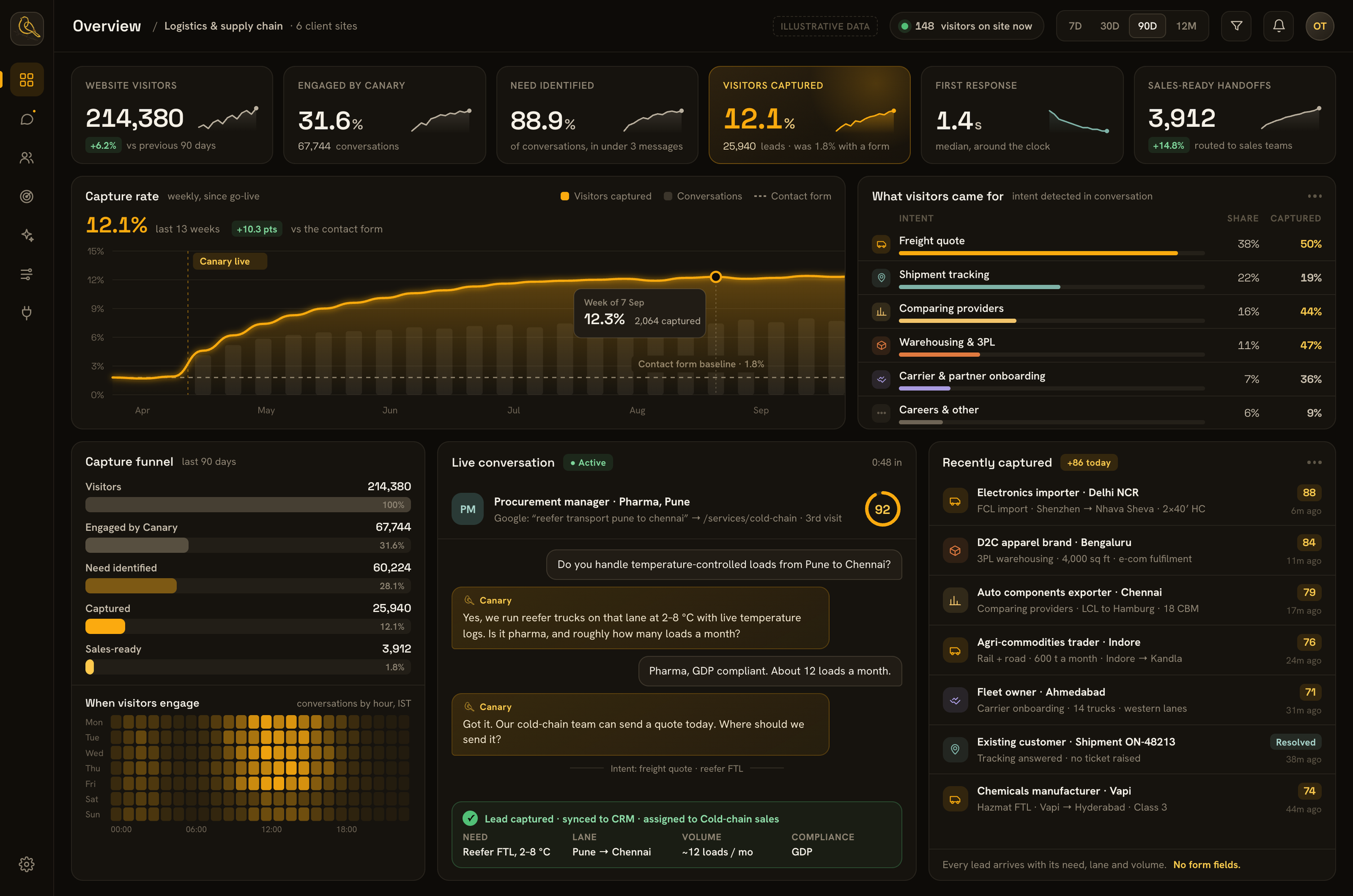This screenshot has width=1353, height=896.
Task: Open the plug integrations icon in sidebar
Action: coord(27,313)
